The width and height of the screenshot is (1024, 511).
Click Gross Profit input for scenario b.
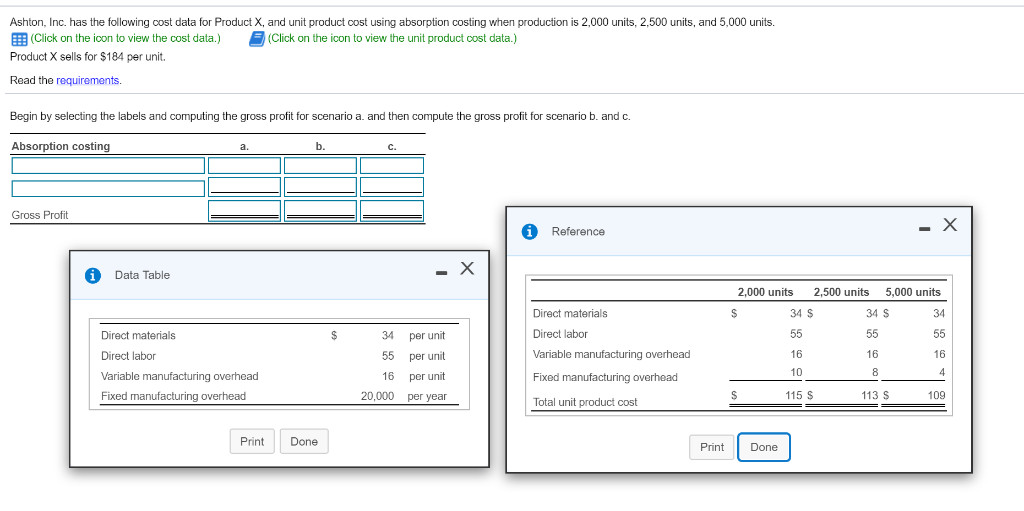point(321,211)
